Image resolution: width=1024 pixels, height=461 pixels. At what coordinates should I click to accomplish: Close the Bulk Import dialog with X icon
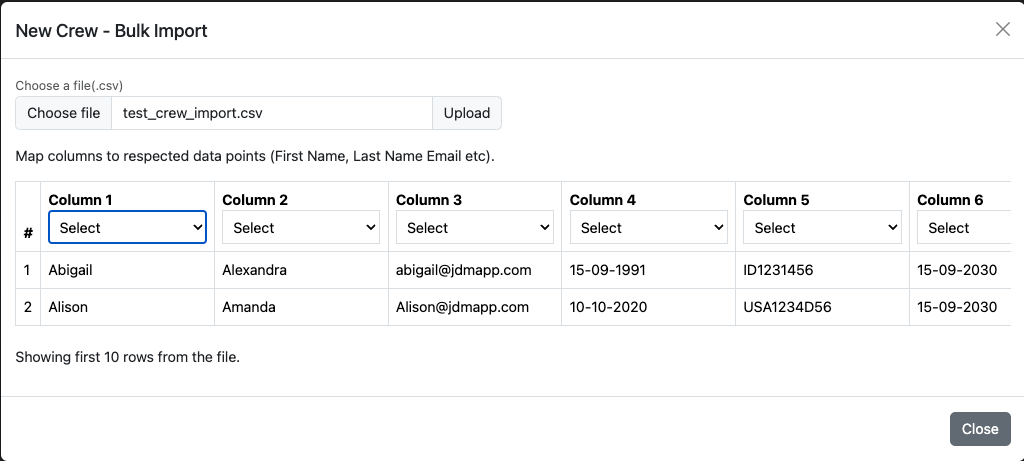pyautogui.click(x=1002, y=29)
